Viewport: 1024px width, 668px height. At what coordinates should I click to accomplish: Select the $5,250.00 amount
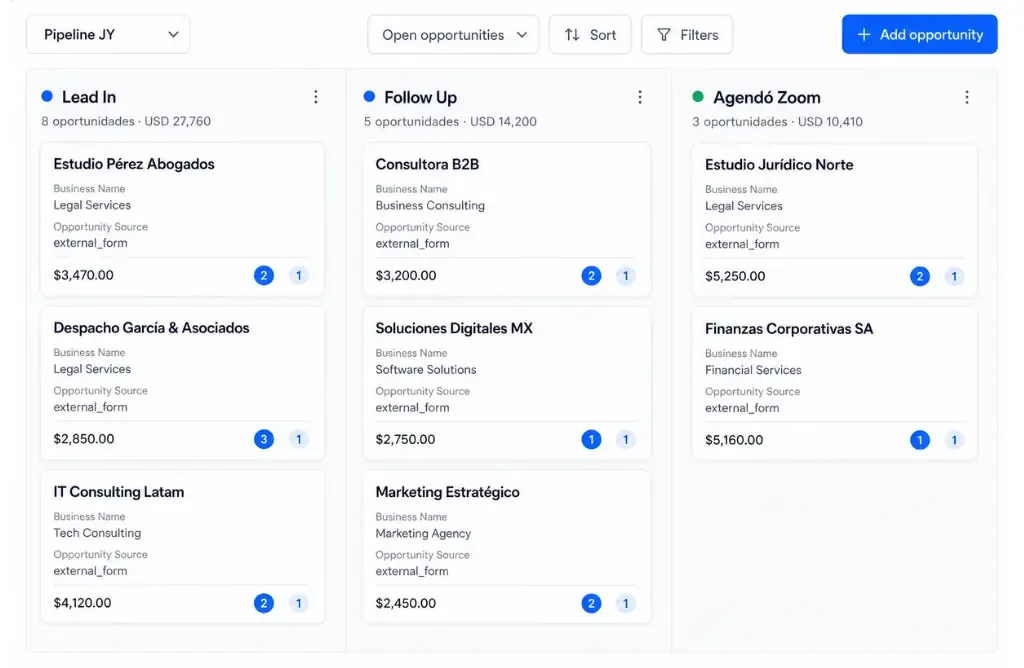[735, 277]
